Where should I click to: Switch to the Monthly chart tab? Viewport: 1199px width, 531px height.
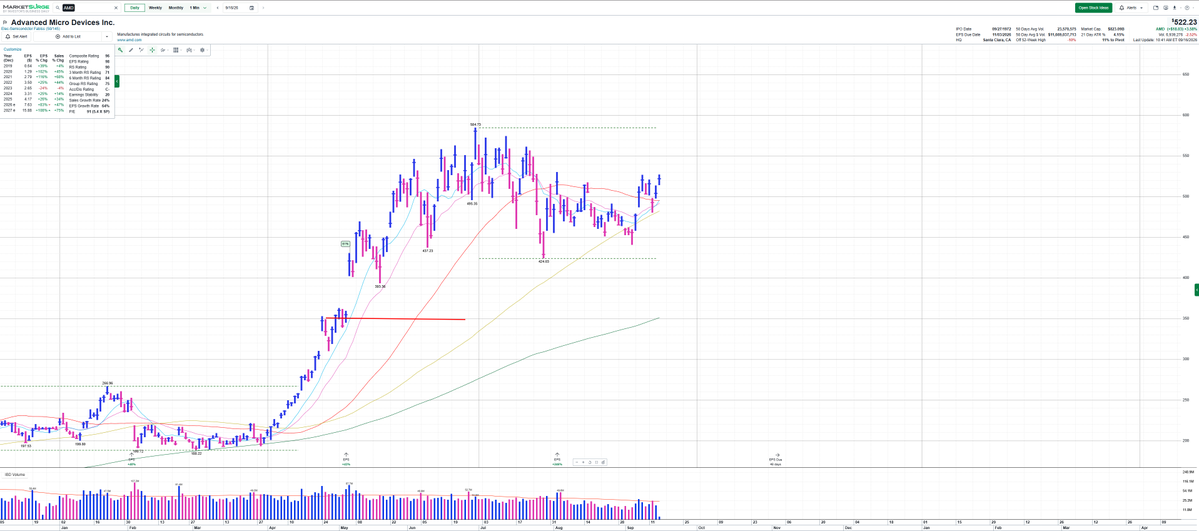tap(176, 8)
